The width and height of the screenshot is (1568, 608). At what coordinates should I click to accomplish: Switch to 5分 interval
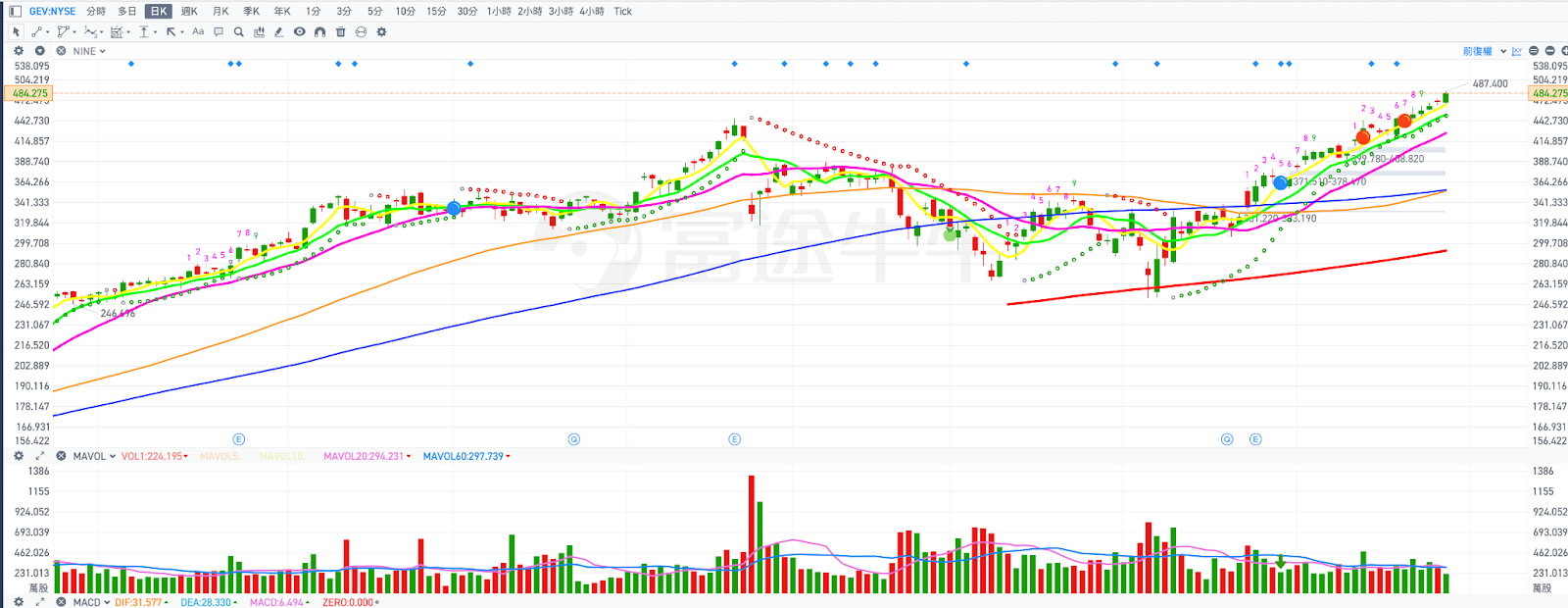375,12
